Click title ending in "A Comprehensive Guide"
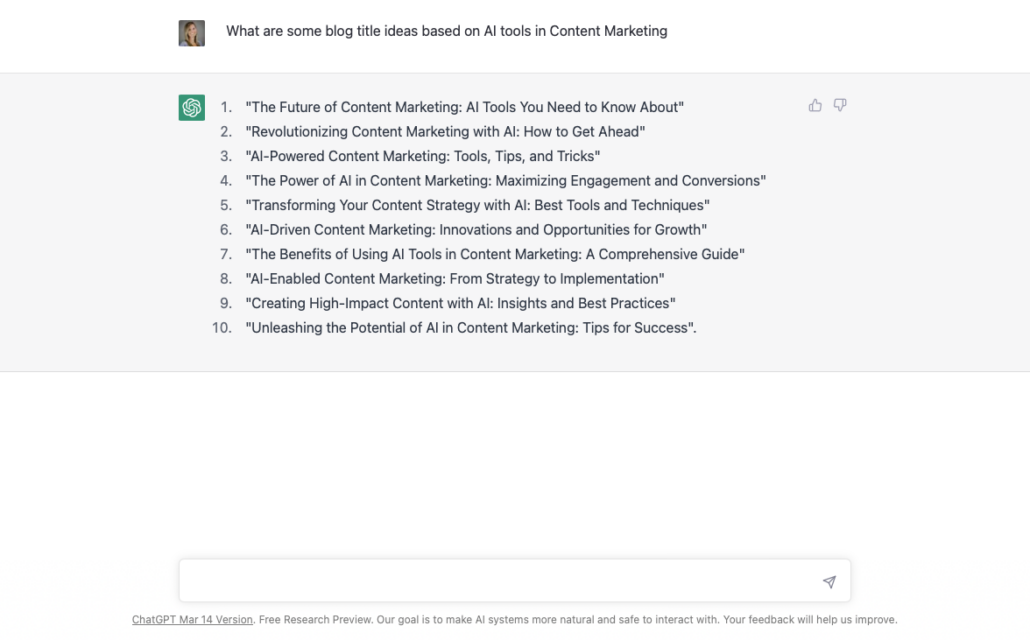The image size is (1030, 640). click(495, 254)
